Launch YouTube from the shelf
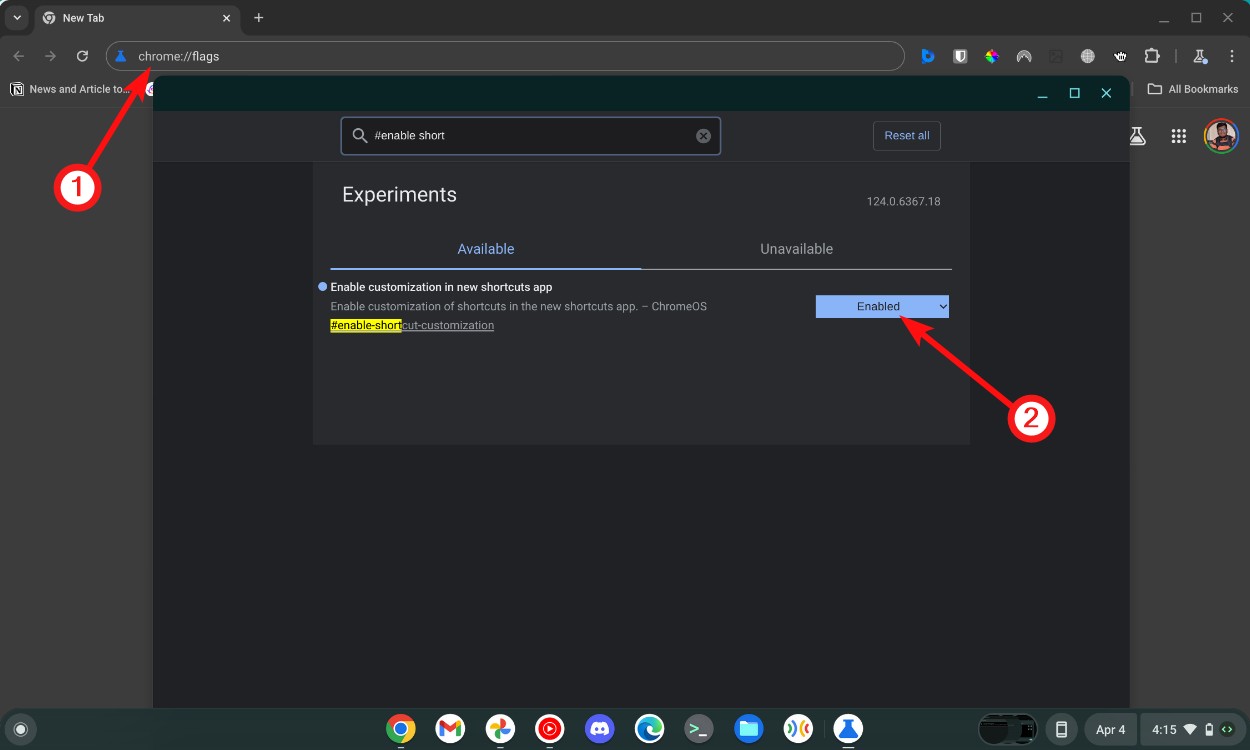 pyautogui.click(x=549, y=729)
